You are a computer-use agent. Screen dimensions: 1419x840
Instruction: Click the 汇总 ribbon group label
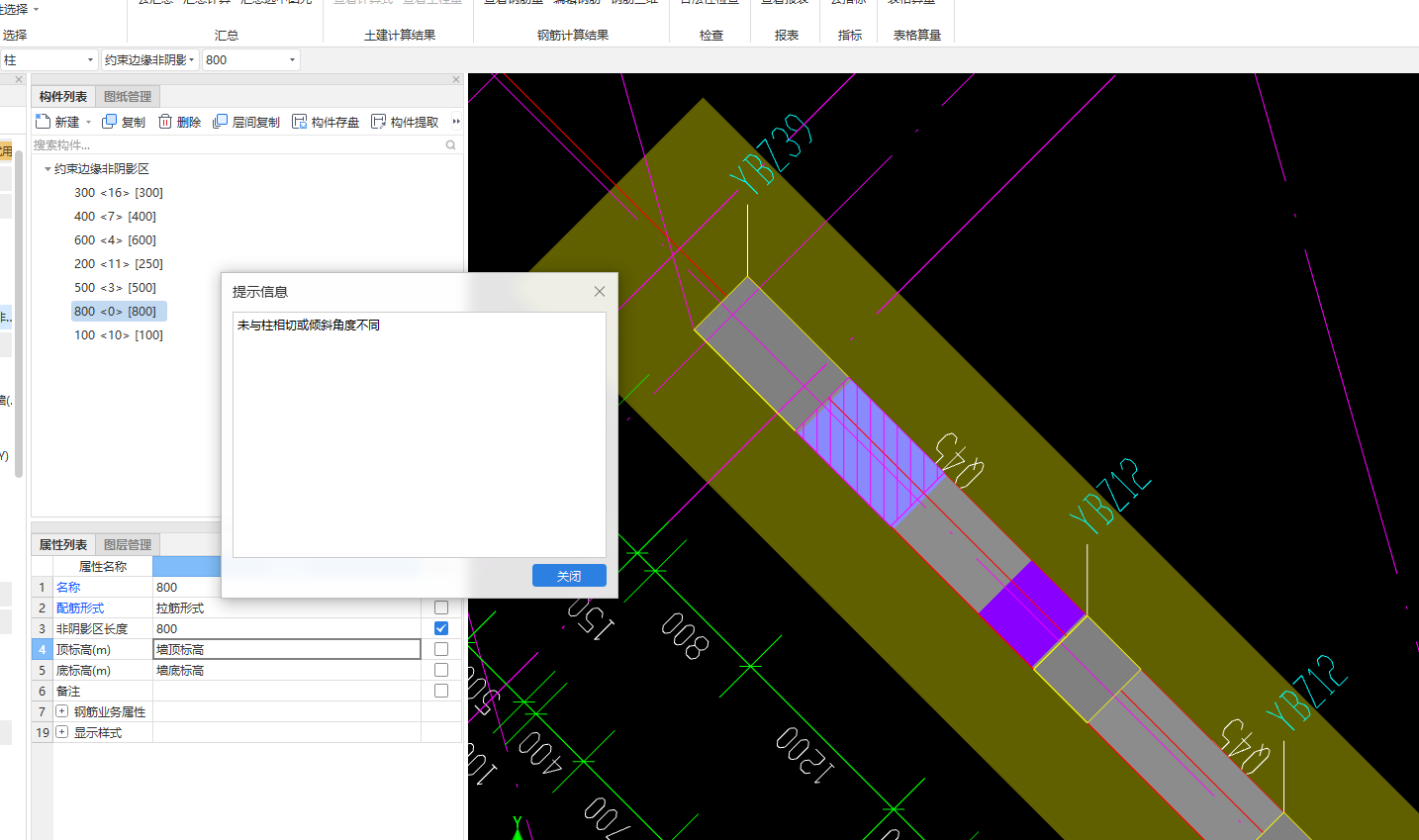coord(227,35)
